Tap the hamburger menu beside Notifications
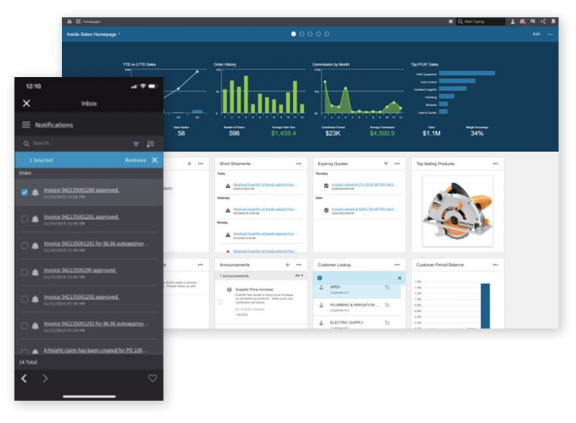Screen dimensions: 576x423 click(x=26, y=125)
